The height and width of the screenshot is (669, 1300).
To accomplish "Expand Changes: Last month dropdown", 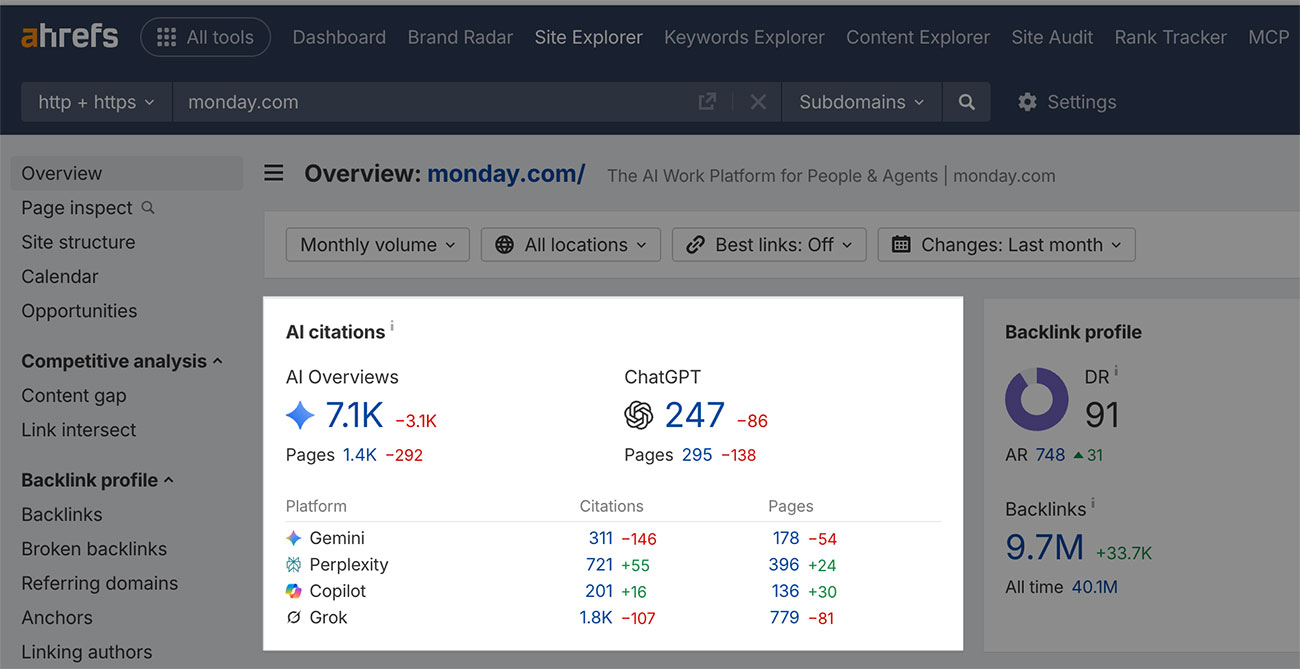I will tap(1006, 245).
